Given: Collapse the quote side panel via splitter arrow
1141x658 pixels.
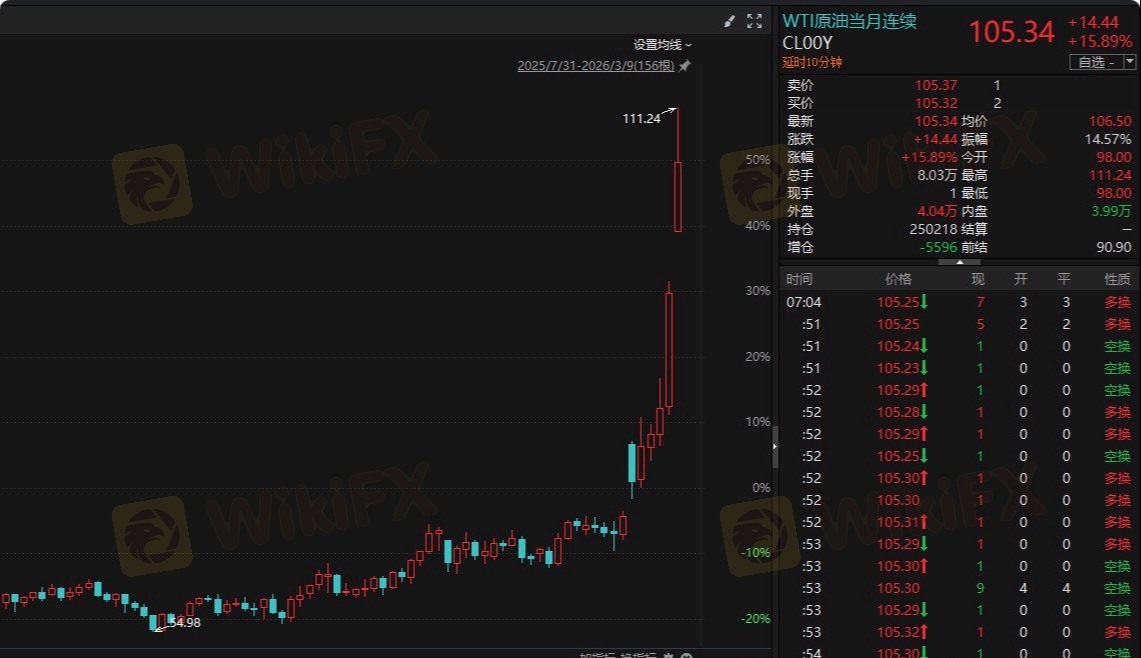Looking at the screenshot, I should tap(775, 446).
